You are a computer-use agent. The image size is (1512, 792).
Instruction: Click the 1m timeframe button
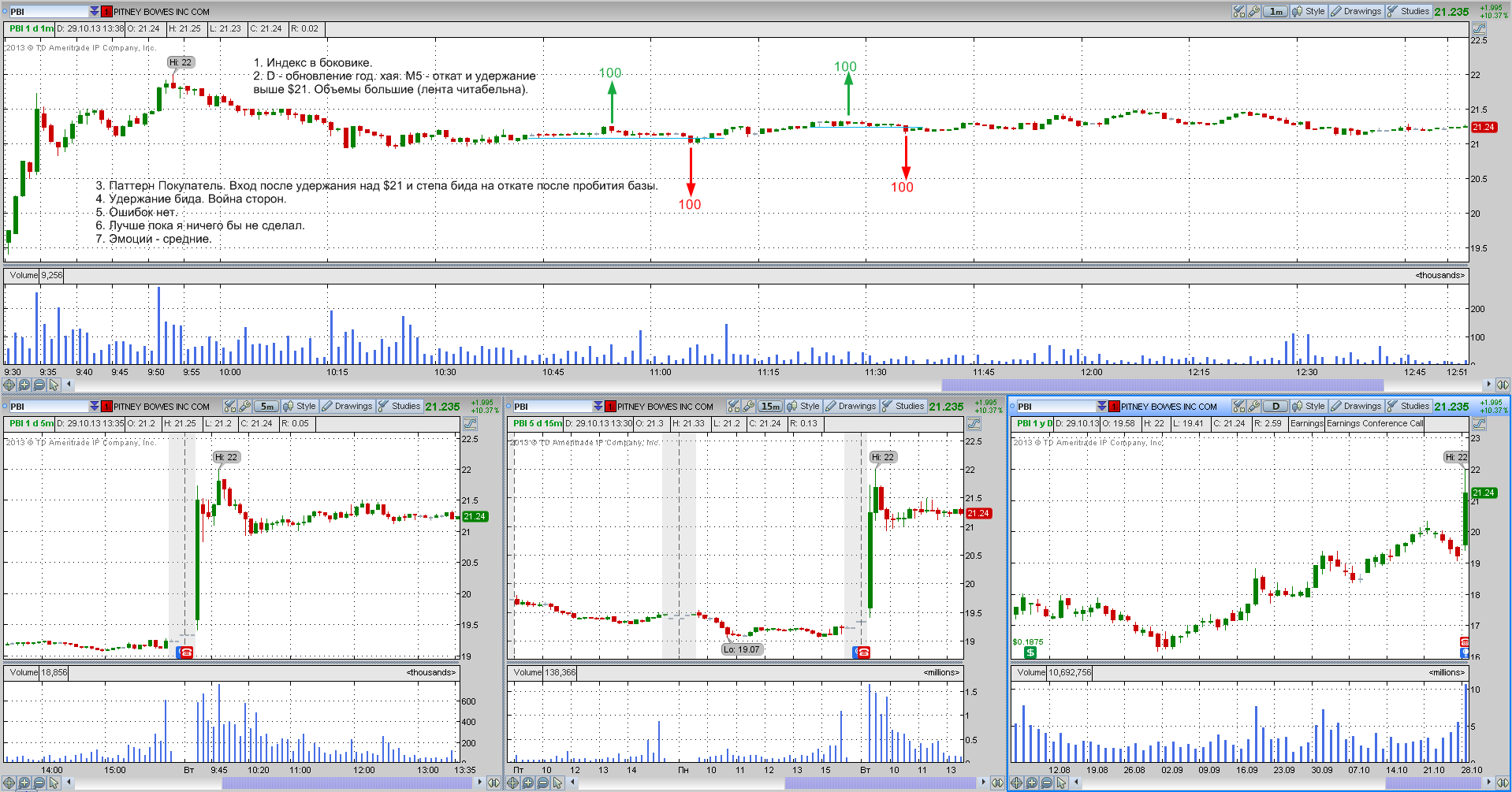(x=1276, y=11)
